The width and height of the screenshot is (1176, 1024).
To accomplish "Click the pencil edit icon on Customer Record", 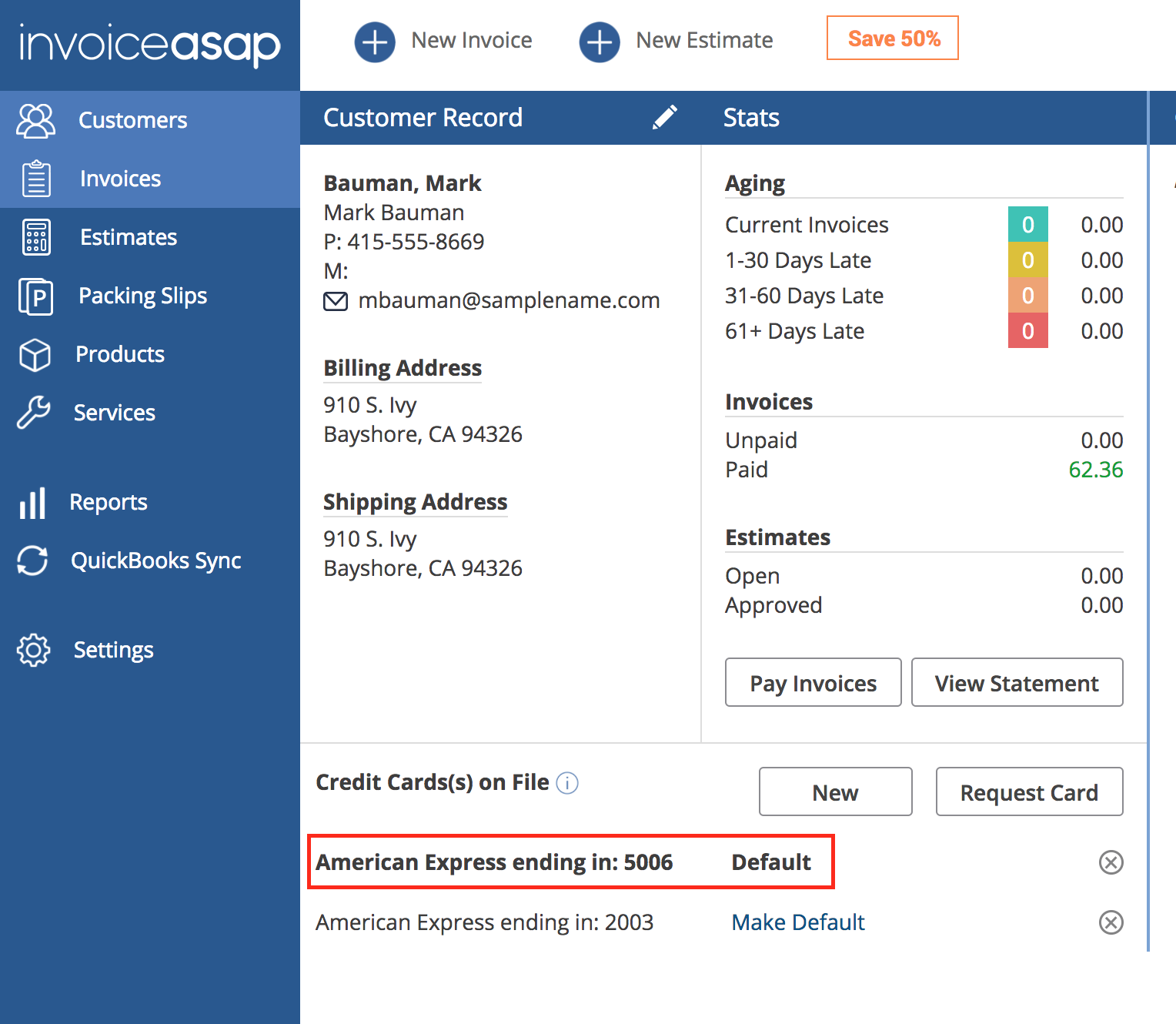I will pos(665,117).
